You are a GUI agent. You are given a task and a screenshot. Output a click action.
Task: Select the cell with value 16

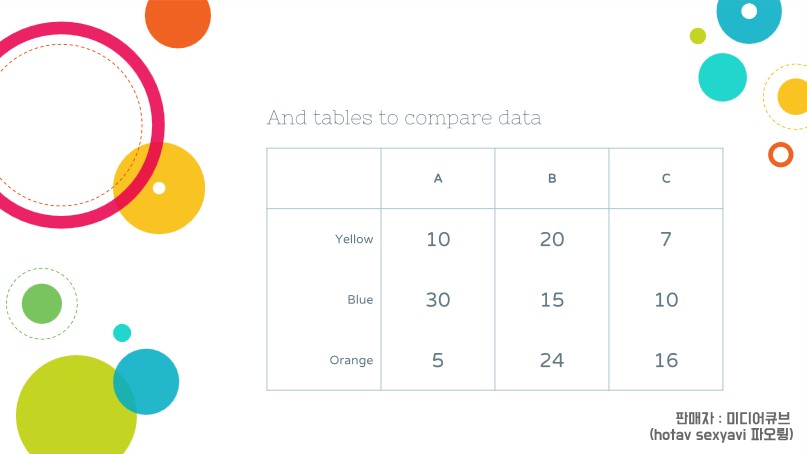(x=666, y=360)
